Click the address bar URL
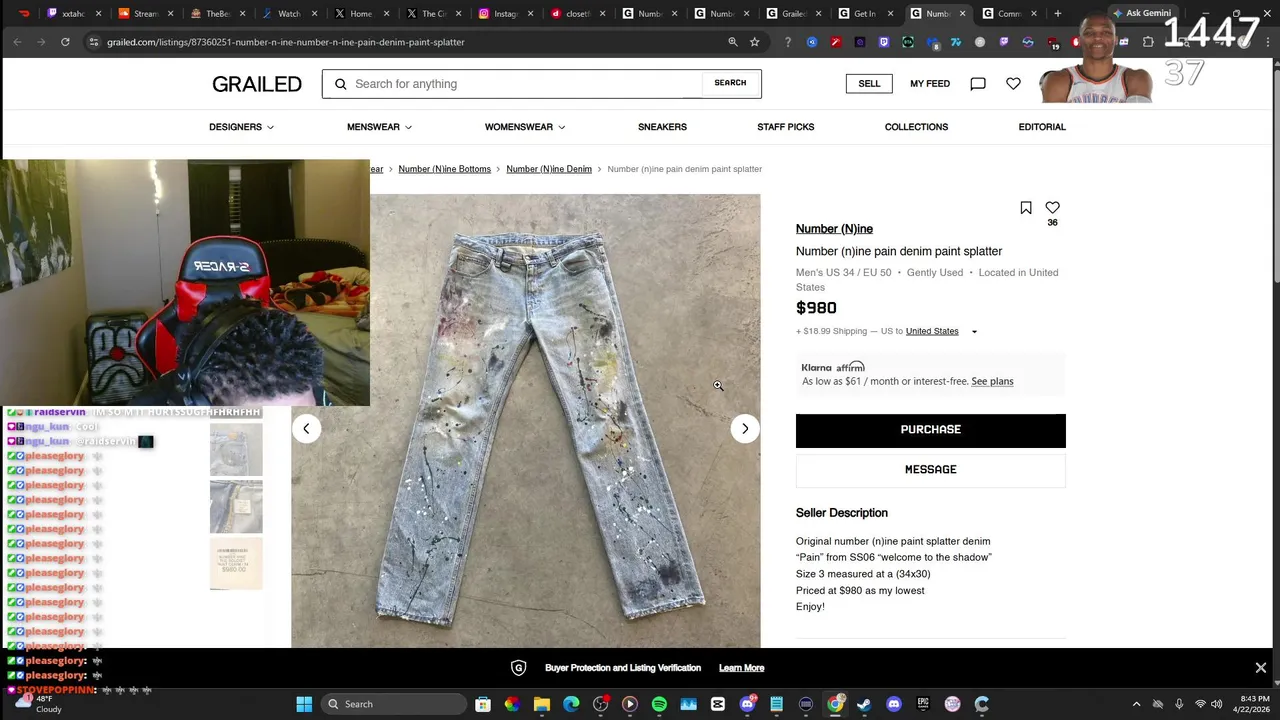The height and width of the screenshot is (720, 1280). pos(286,42)
